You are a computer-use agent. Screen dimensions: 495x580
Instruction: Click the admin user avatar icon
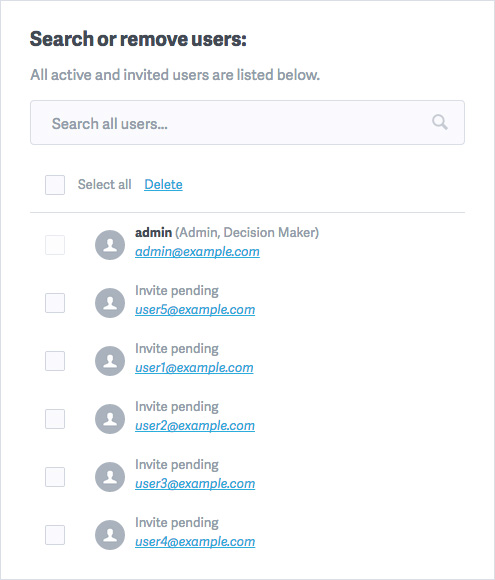(x=110, y=245)
